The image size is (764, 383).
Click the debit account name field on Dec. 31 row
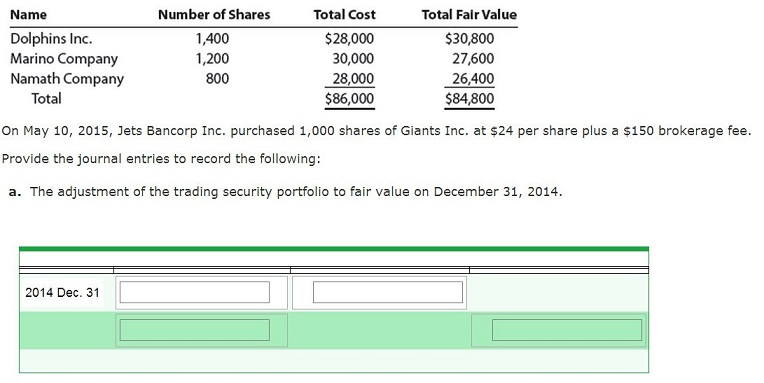pos(194,292)
